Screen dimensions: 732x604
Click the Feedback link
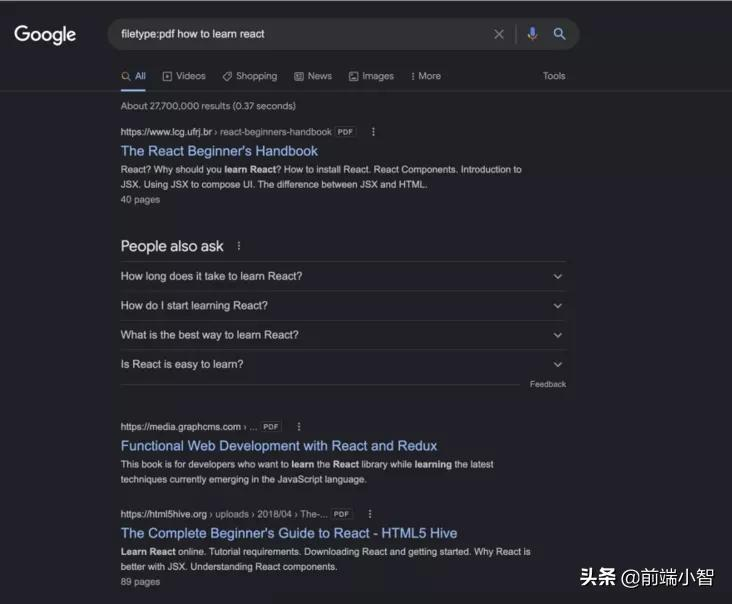(548, 384)
